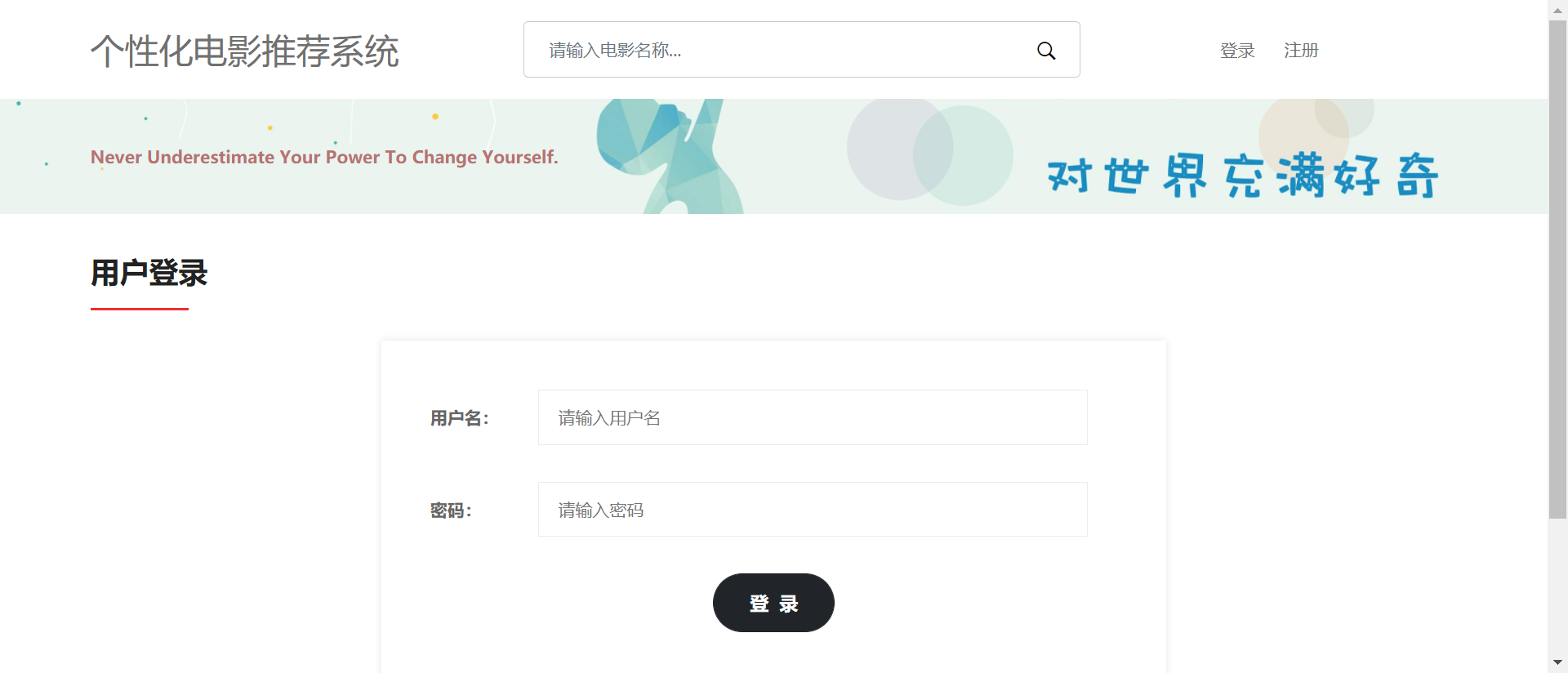The height and width of the screenshot is (673, 1568).
Task: Focus the 请输入用户名 username field
Action: pos(813,417)
